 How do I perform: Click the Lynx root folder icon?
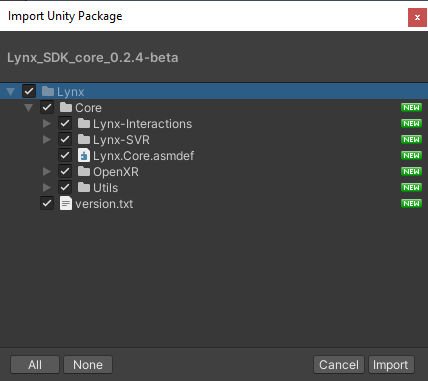point(48,91)
